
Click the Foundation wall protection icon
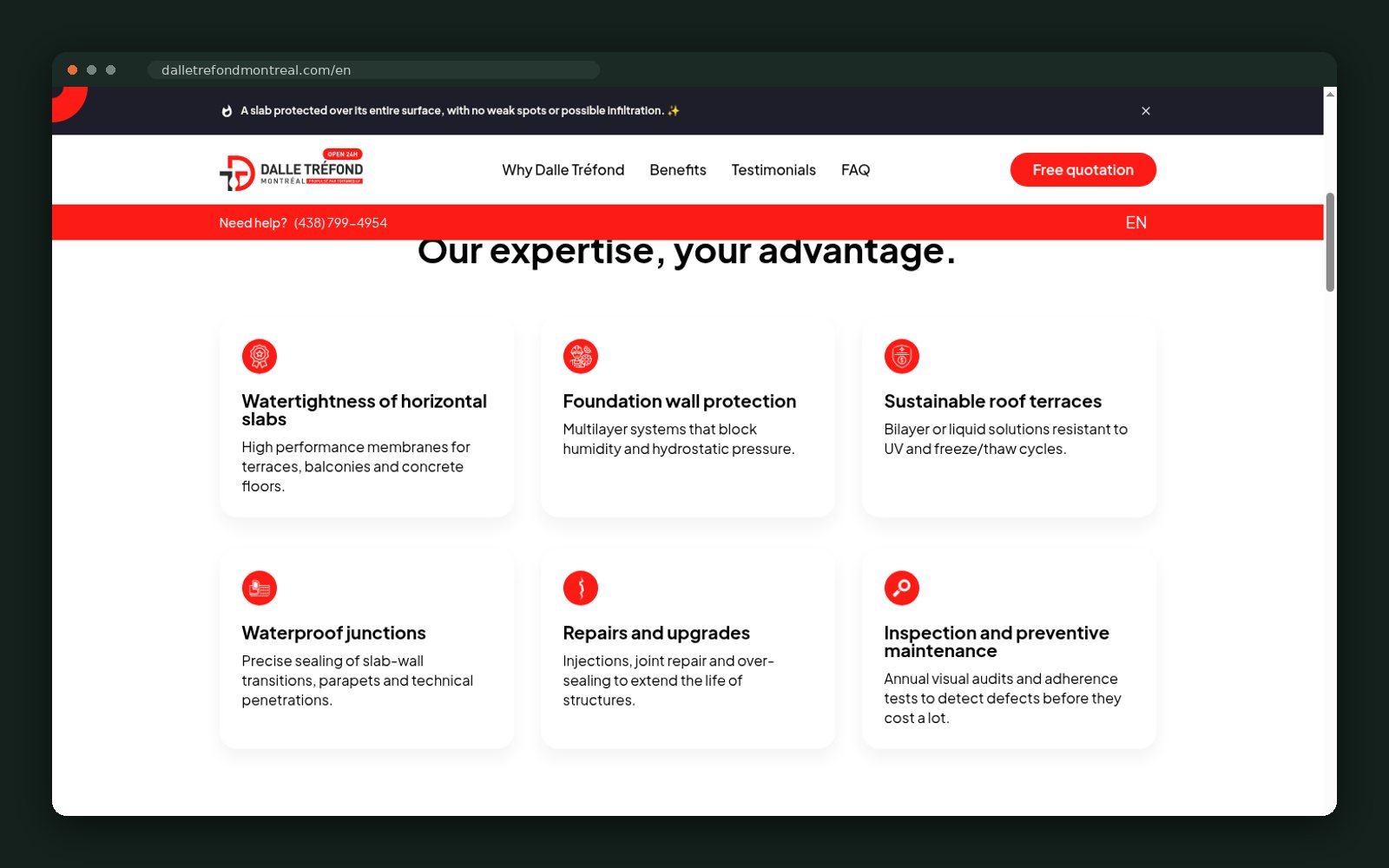pyautogui.click(x=581, y=356)
